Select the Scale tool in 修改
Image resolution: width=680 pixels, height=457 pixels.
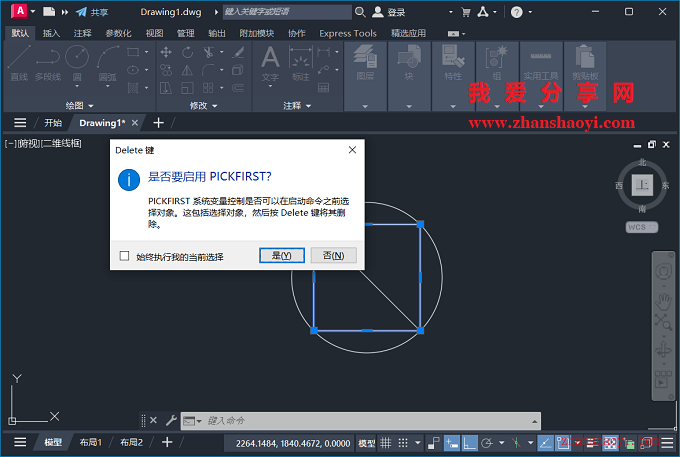(x=187, y=88)
